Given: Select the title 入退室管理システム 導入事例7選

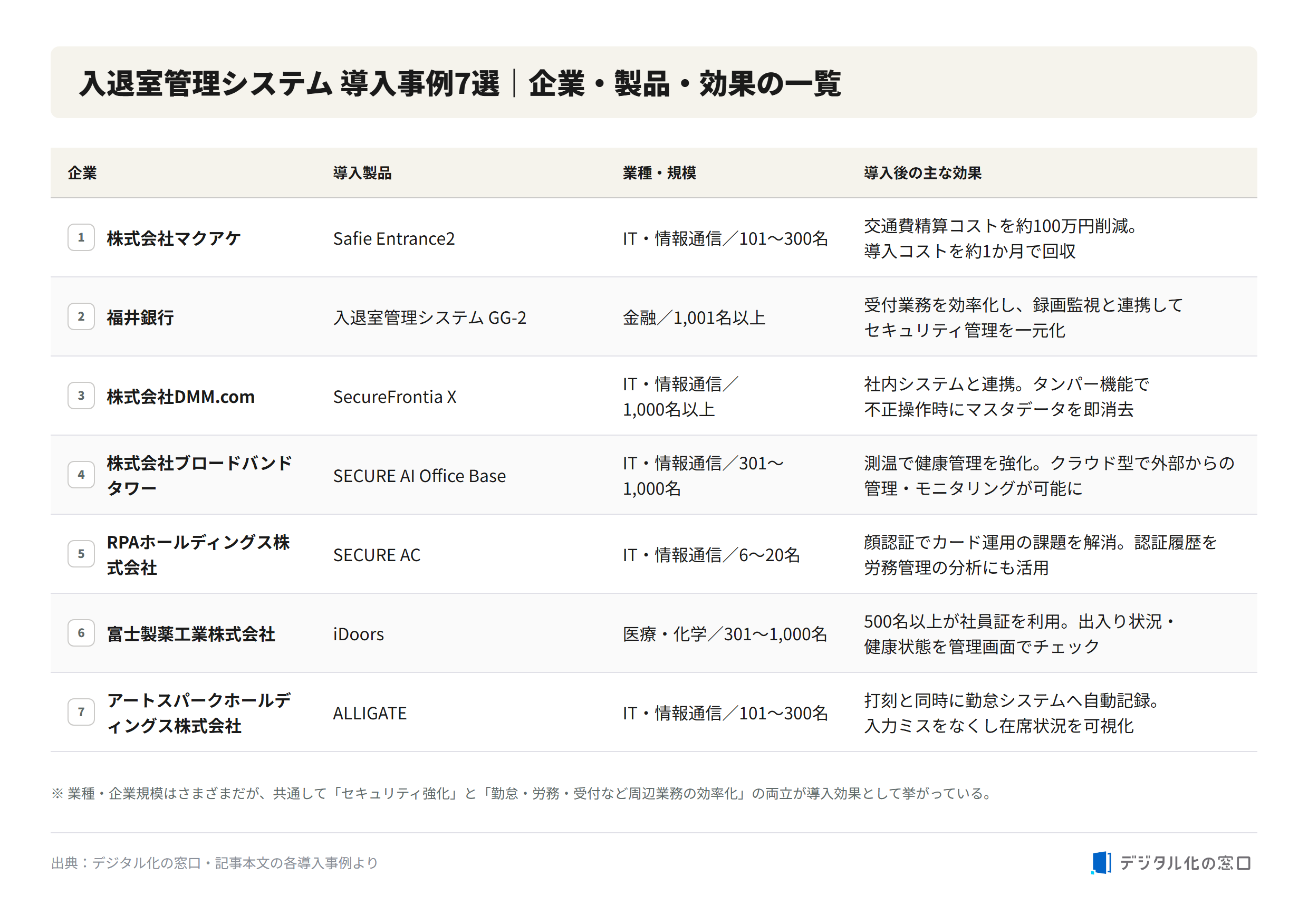Looking at the screenshot, I should tap(290, 83).
